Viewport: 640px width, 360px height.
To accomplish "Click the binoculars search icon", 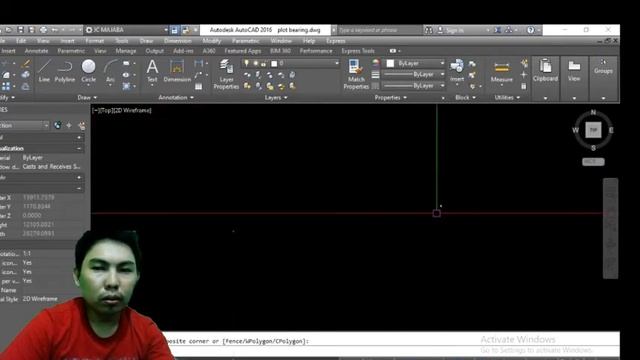I will tap(429, 30).
